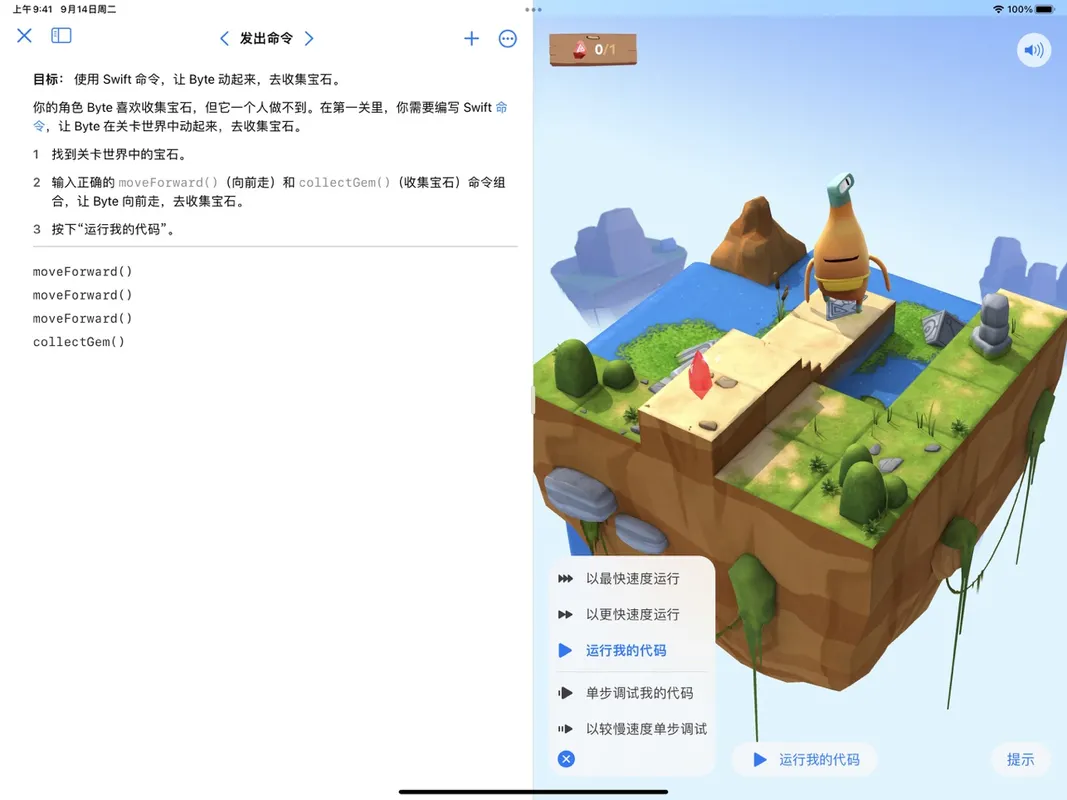Image resolution: width=1067 pixels, height=800 pixels.
Task: Tap the multitasking three dots at top
Action: (534, 10)
